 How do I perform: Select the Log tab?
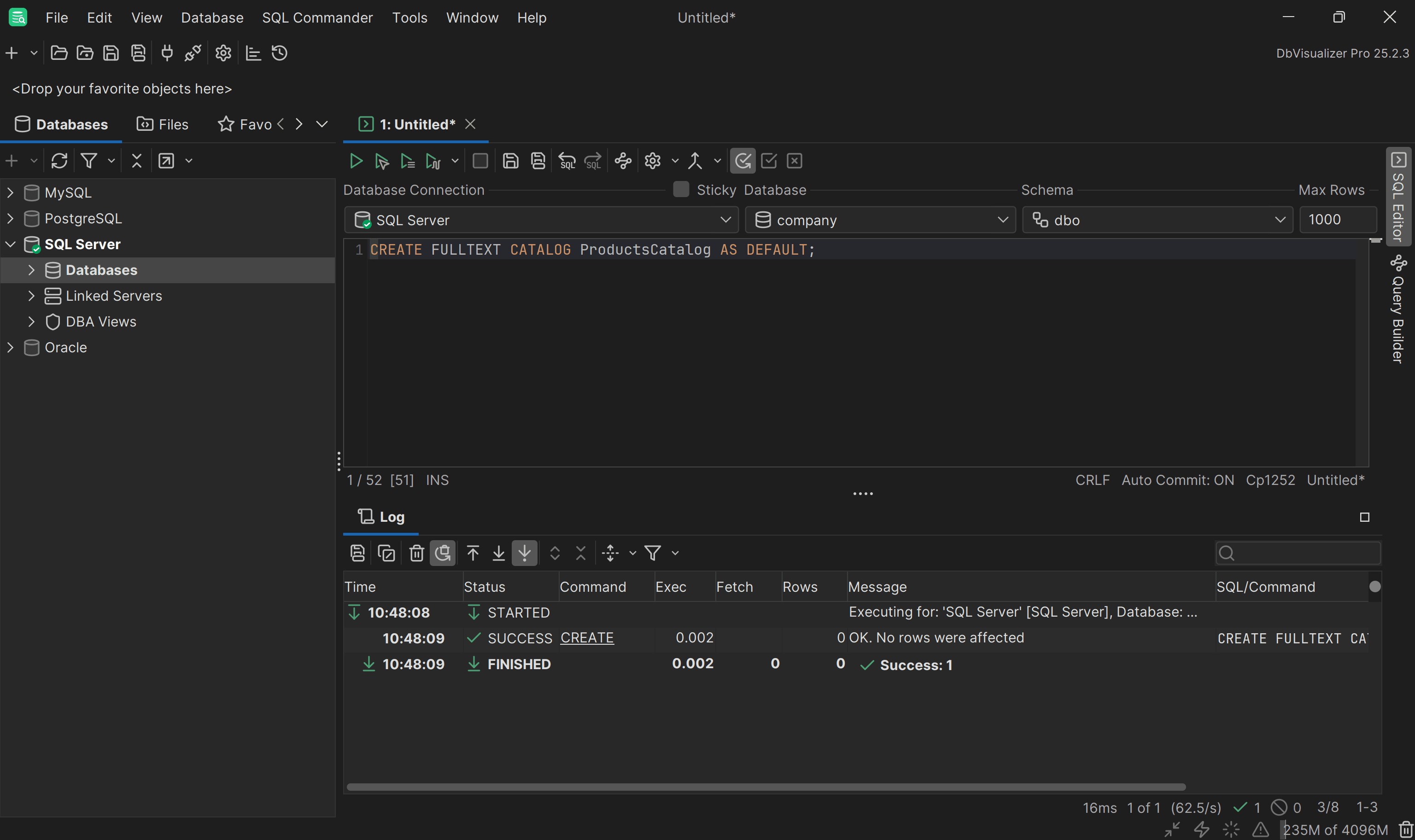click(x=381, y=517)
